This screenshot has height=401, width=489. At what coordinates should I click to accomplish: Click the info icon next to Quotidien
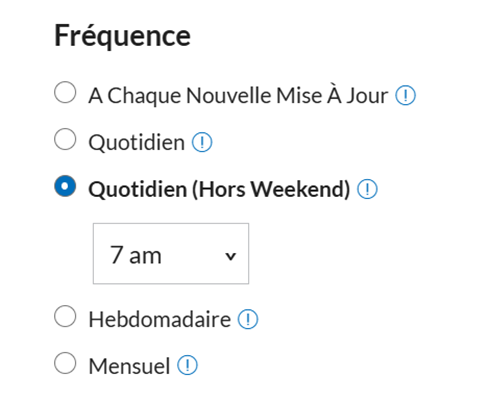[x=202, y=142]
